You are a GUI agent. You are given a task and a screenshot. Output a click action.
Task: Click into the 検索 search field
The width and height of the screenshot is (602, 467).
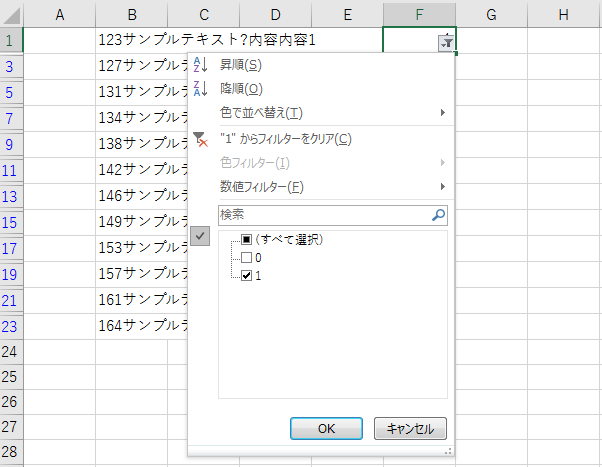pos(322,215)
